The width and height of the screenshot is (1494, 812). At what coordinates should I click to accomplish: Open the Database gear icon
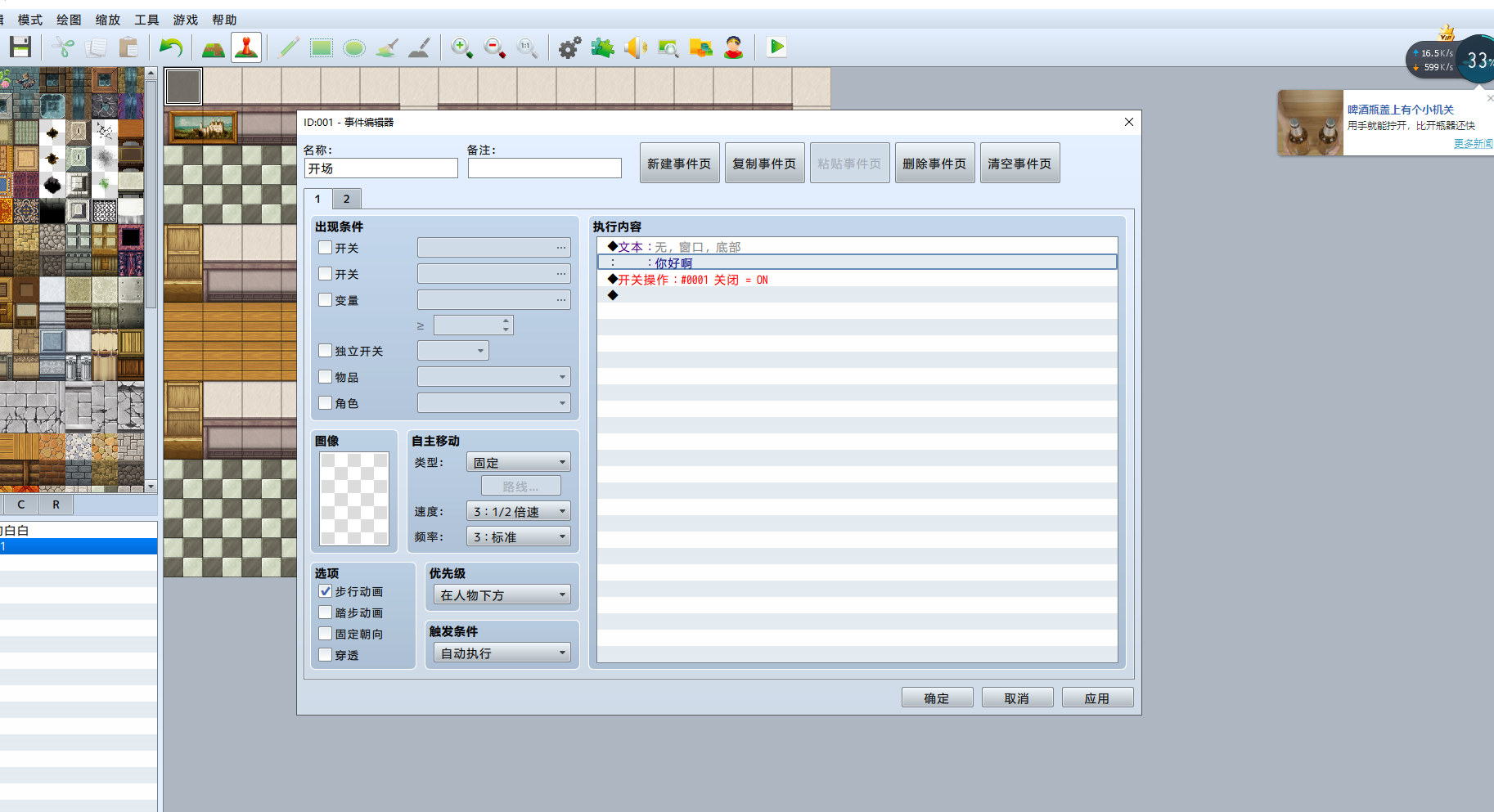pyautogui.click(x=569, y=47)
